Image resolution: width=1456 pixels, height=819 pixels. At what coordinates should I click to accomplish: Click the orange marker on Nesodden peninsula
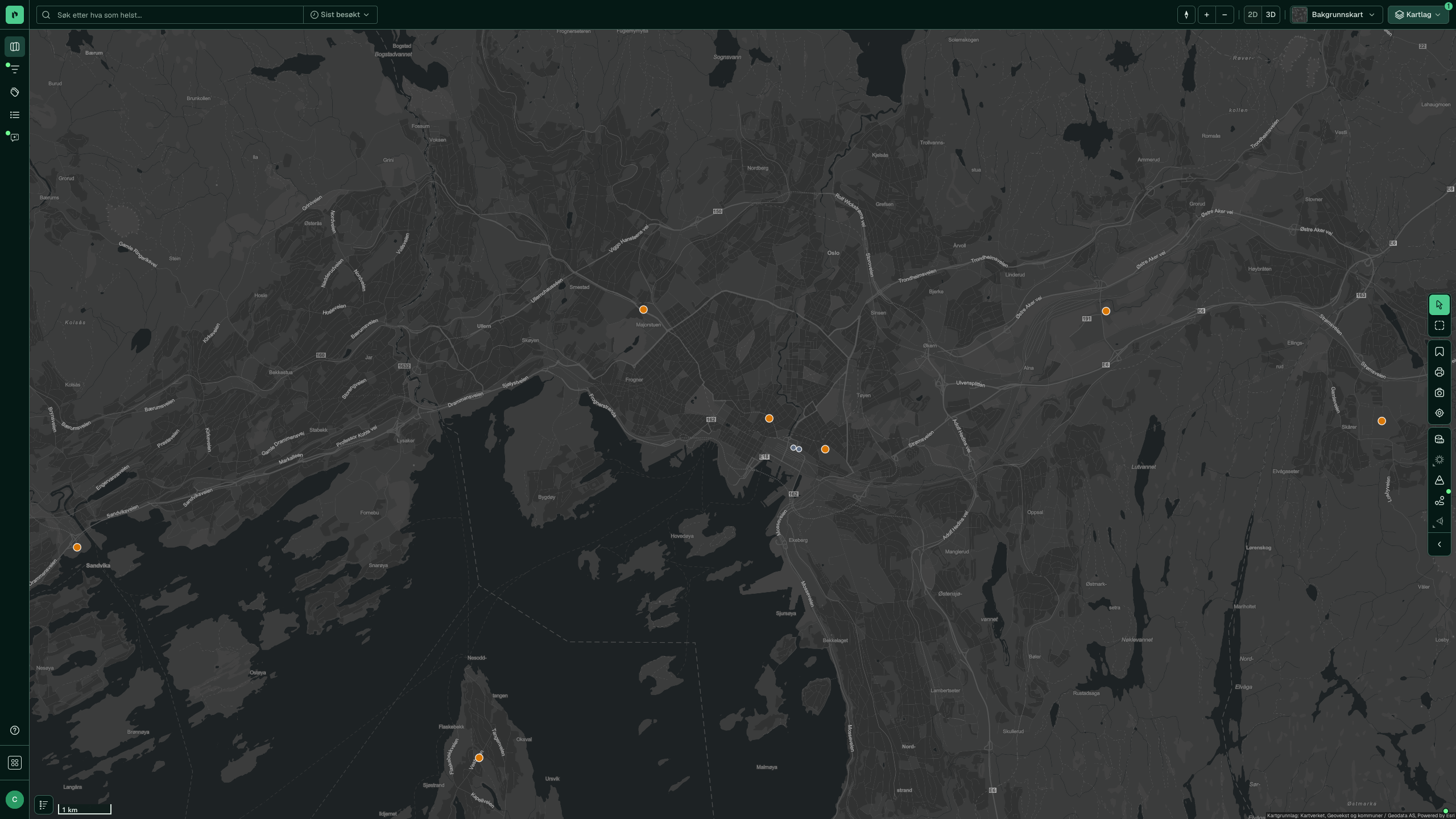pos(479,758)
